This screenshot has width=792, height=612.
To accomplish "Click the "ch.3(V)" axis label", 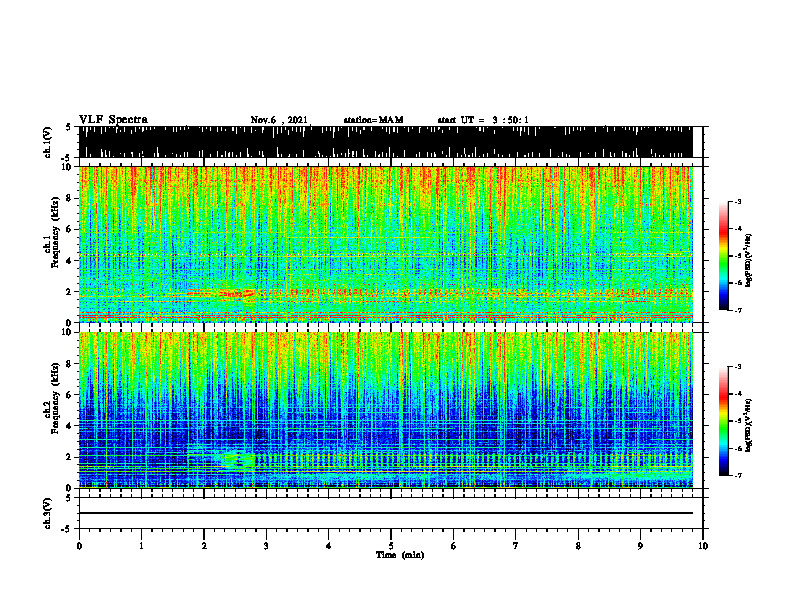I will tap(47, 514).
